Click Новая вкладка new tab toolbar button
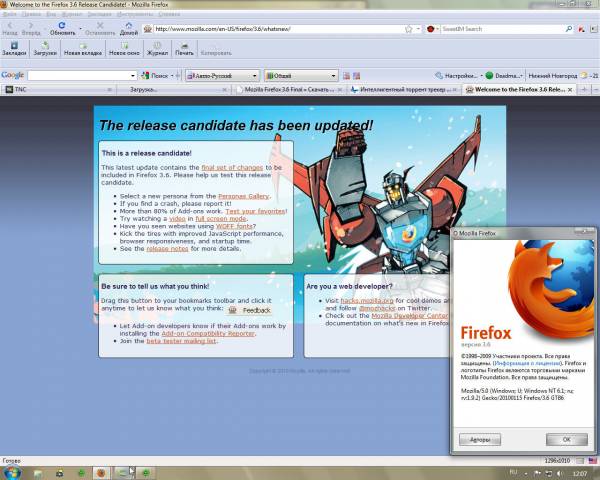 [83, 49]
